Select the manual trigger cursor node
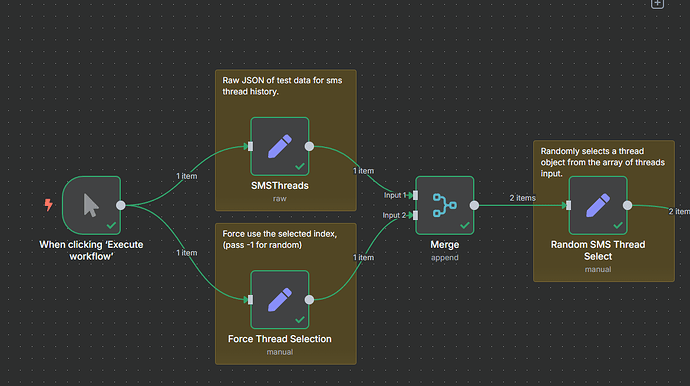Viewport: 690px width, 386px height. click(x=92, y=205)
